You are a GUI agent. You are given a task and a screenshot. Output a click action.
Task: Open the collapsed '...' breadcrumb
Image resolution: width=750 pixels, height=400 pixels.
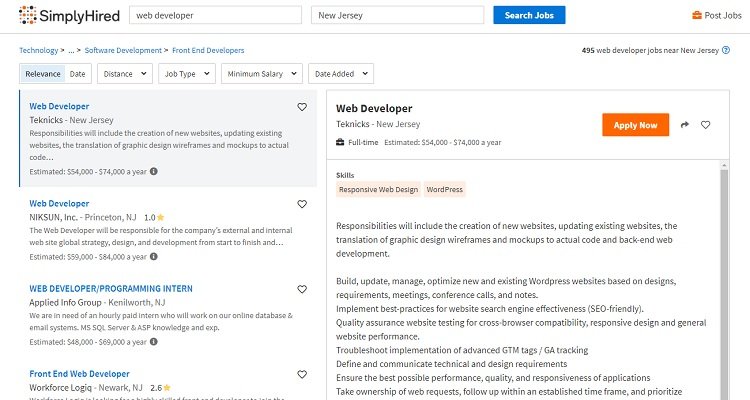click(x=71, y=50)
